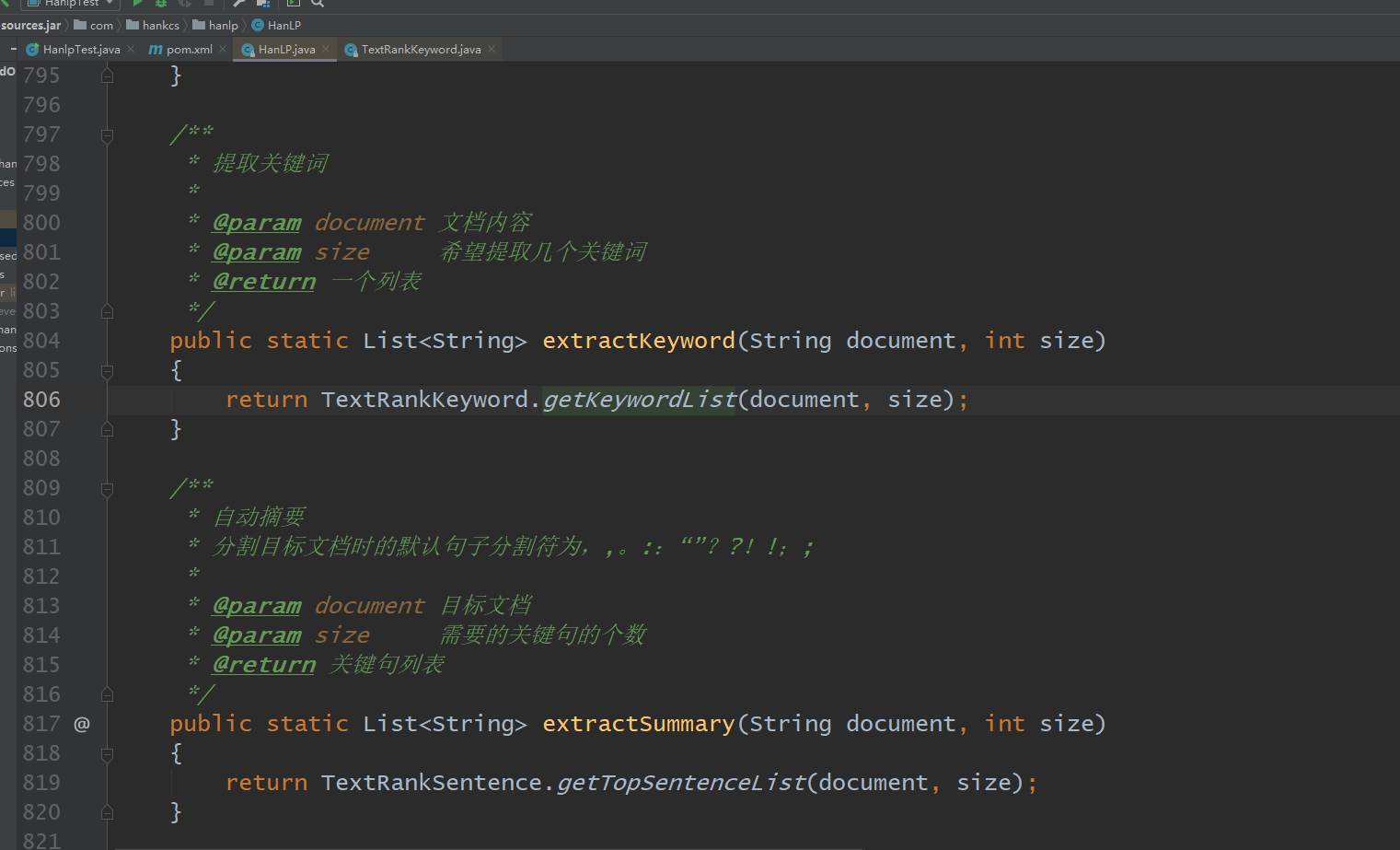Collapse the Javadoc comment starting line 797
Viewport: 1400px width, 850px height.
point(107,135)
